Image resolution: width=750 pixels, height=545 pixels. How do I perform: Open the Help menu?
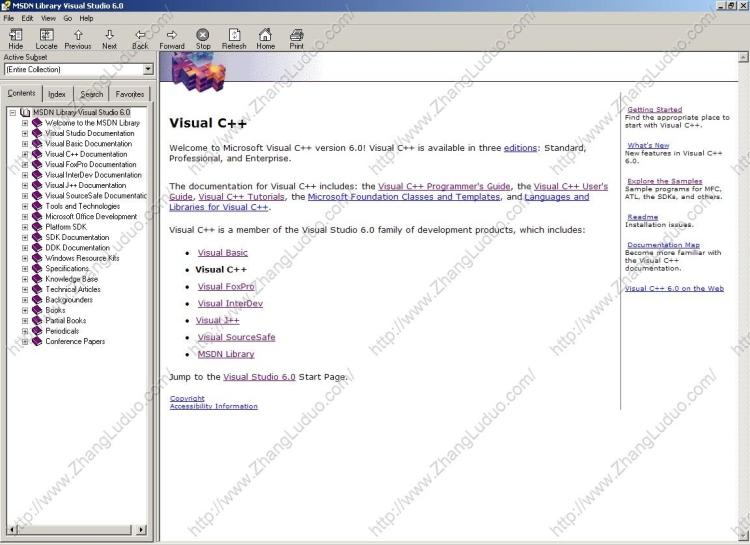pyautogui.click(x=86, y=18)
